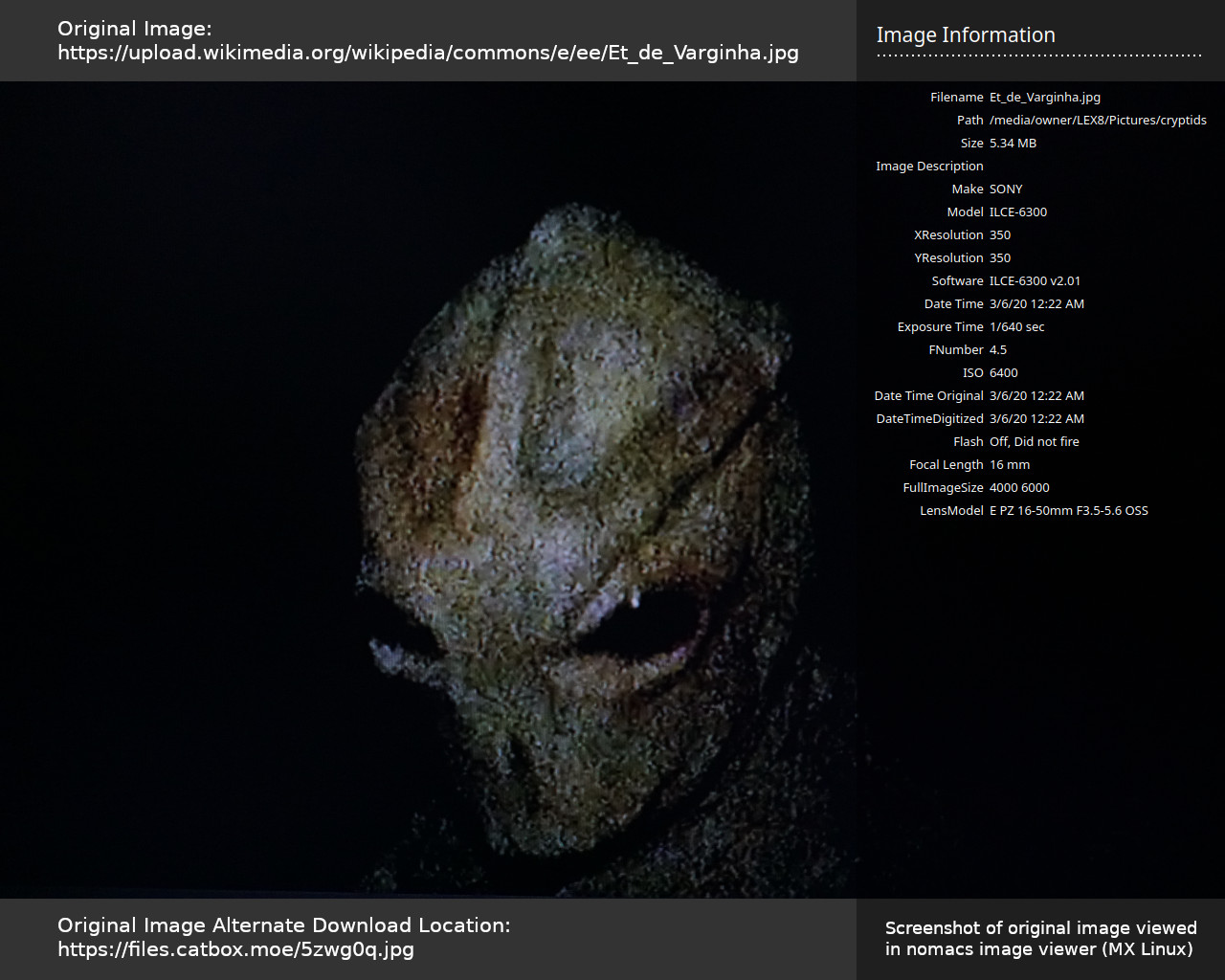
Task: Select the '4.5' FNumber value
Action: (998, 350)
